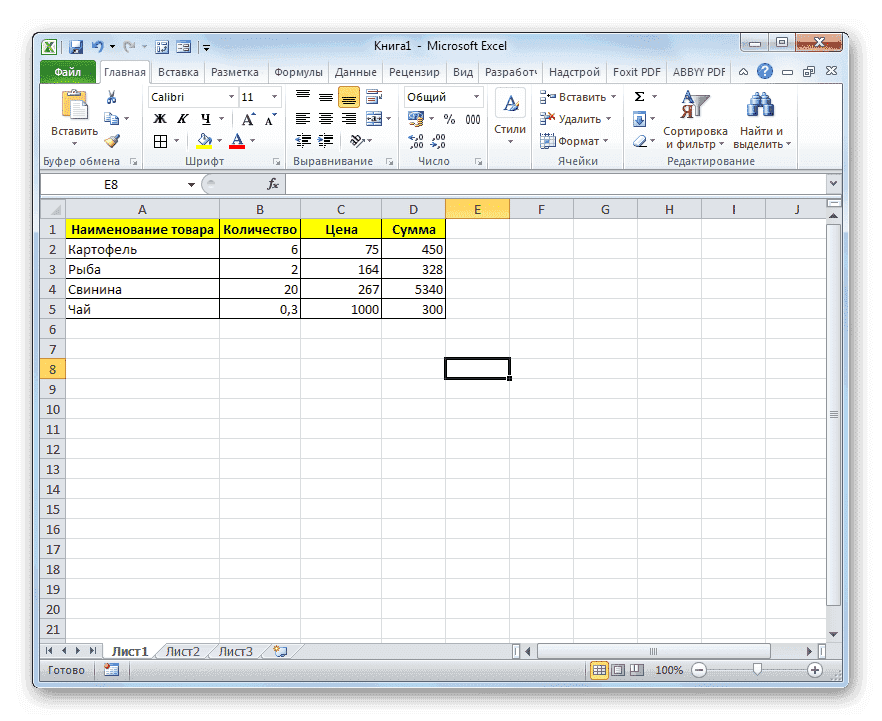Viewport: 882px width, 721px height.
Task: Toggle italic formatting
Action: tap(184, 117)
